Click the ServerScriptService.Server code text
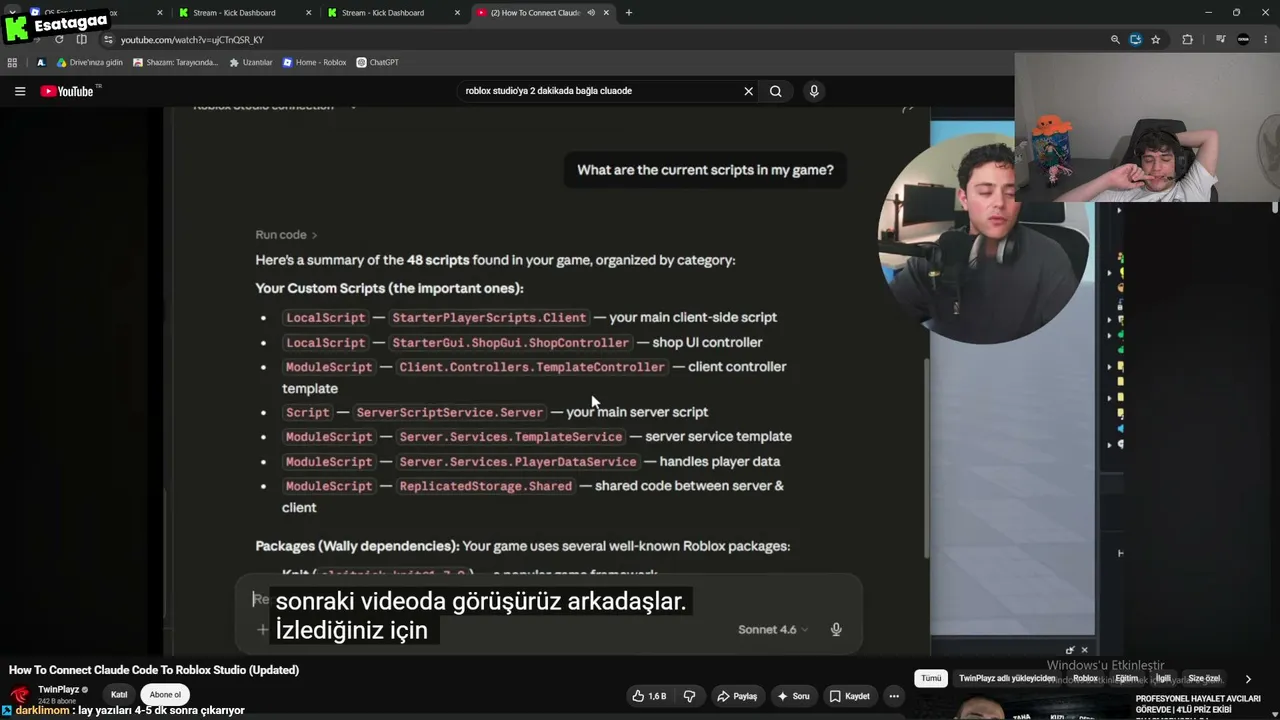The width and height of the screenshot is (1280, 720). pos(450,412)
